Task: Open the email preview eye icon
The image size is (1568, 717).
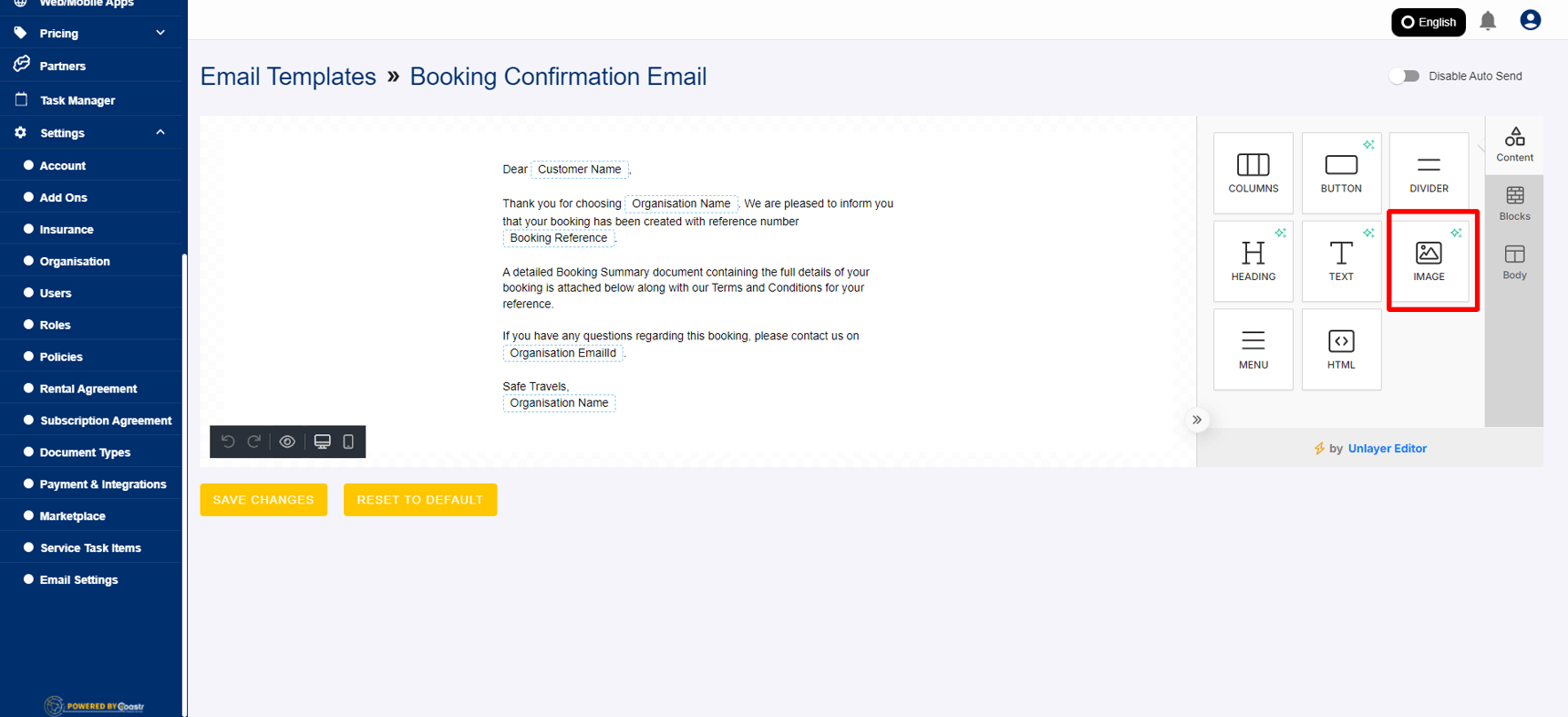Action: [x=287, y=442]
